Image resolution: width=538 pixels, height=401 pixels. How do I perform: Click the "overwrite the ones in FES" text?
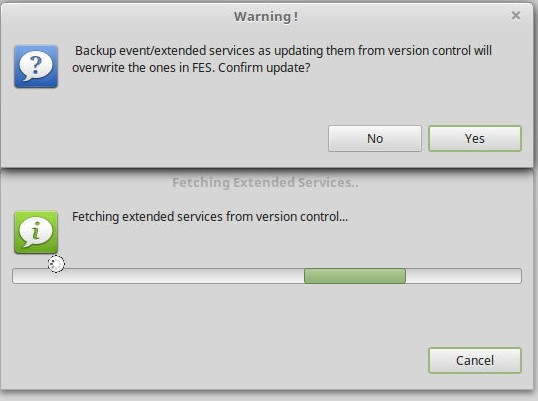[143, 68]
